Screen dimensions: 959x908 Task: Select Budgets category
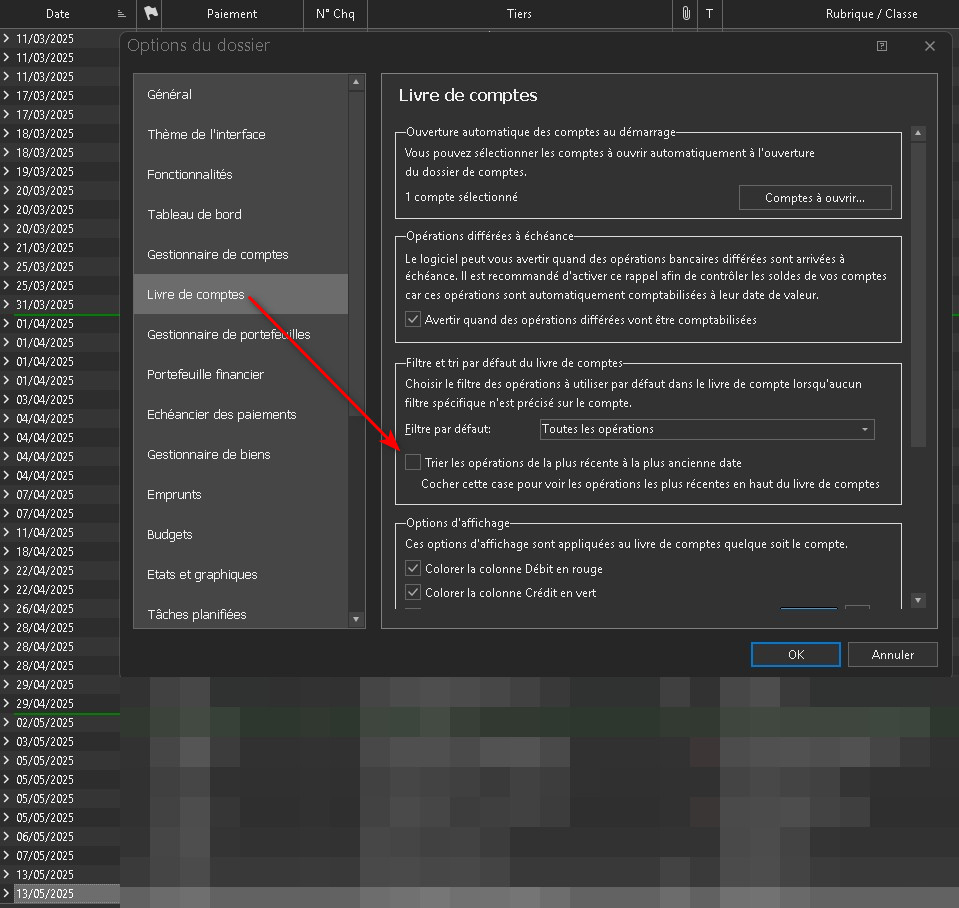[240, 534]
